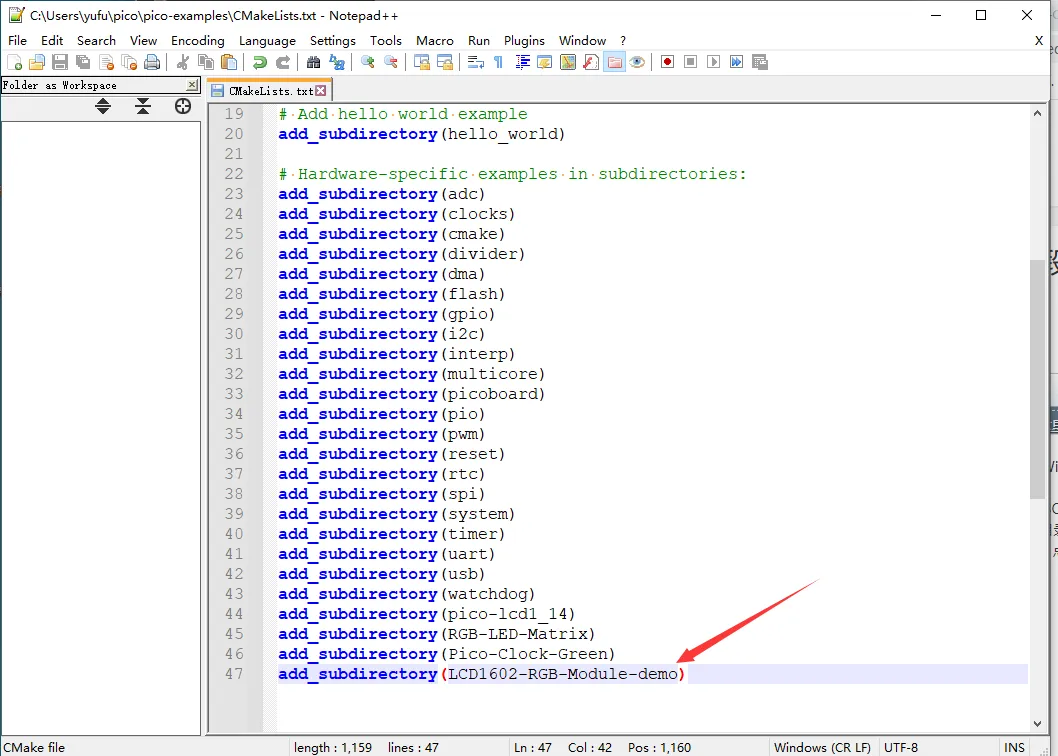
Task: Toggle the indent guide toolbar icon
Action: 522,62
